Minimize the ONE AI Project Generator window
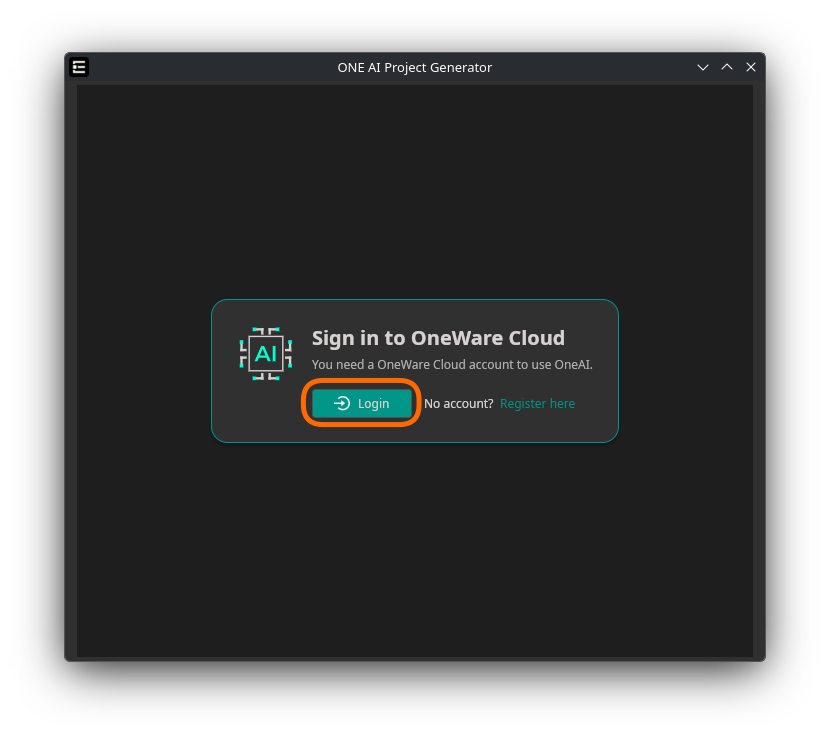 (x=703, y=67)
